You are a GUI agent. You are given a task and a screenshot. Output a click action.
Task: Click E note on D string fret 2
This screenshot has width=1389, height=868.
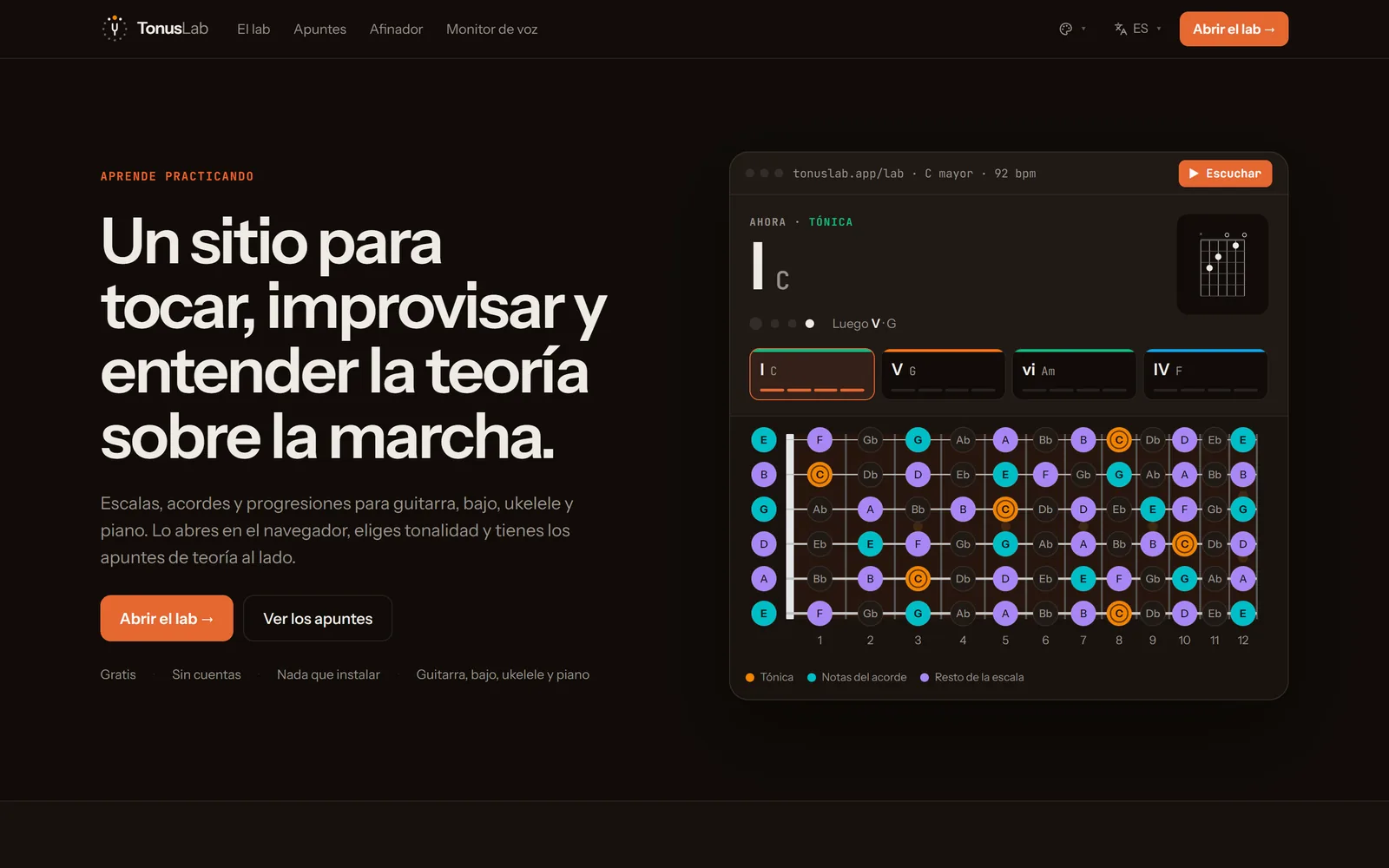[870, 544]
